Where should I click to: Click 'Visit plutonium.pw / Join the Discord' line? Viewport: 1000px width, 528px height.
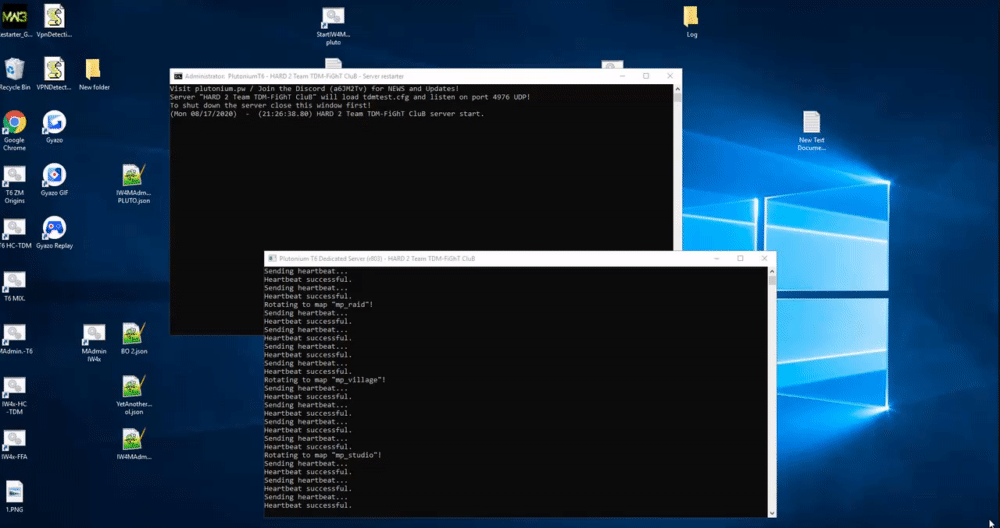tap(314, 89)
